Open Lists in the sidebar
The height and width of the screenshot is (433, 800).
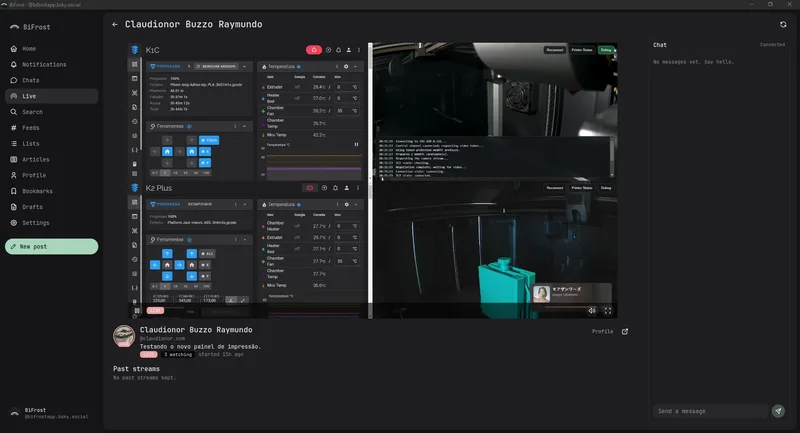(51, 143)
